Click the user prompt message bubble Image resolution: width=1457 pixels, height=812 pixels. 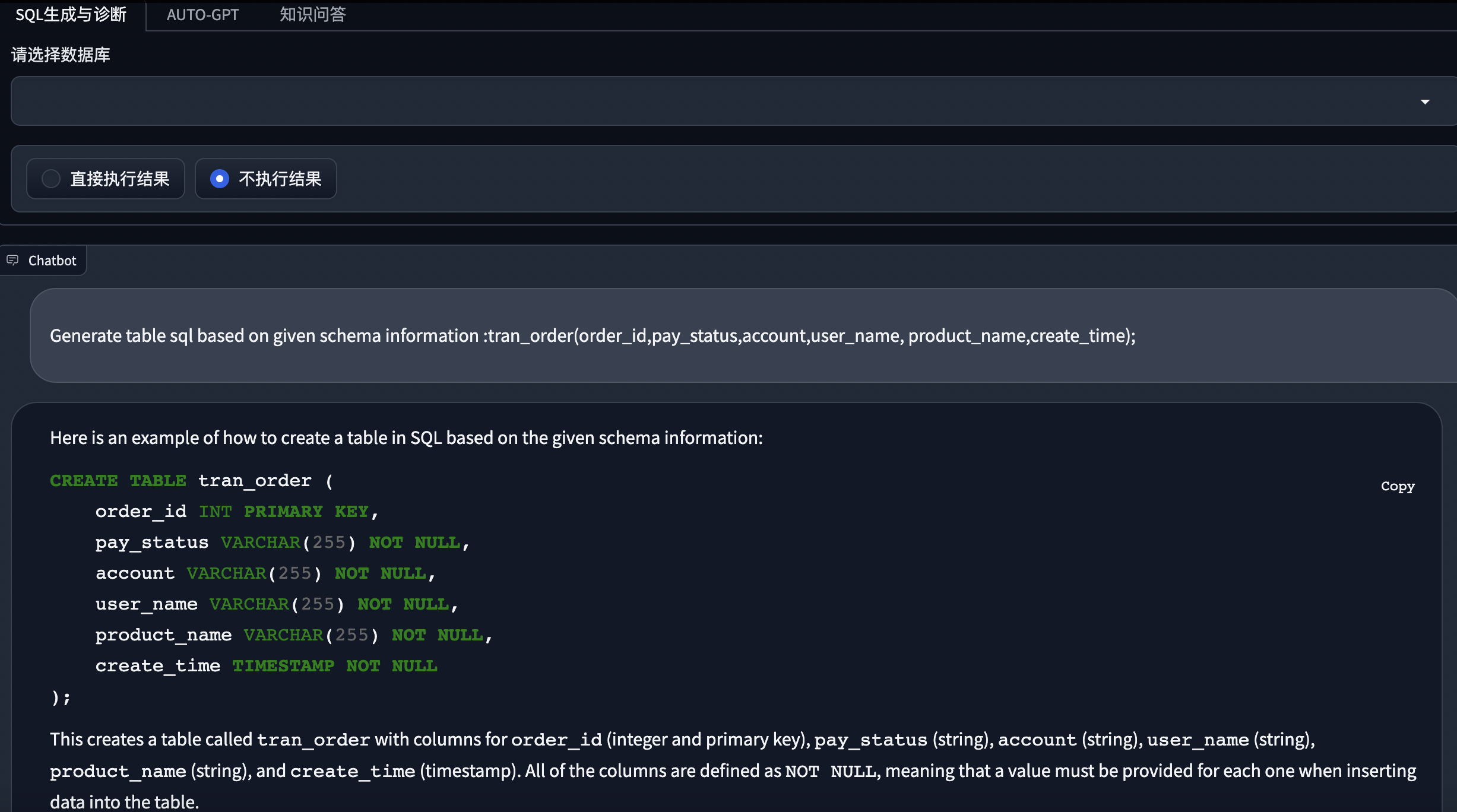point(593,336)
